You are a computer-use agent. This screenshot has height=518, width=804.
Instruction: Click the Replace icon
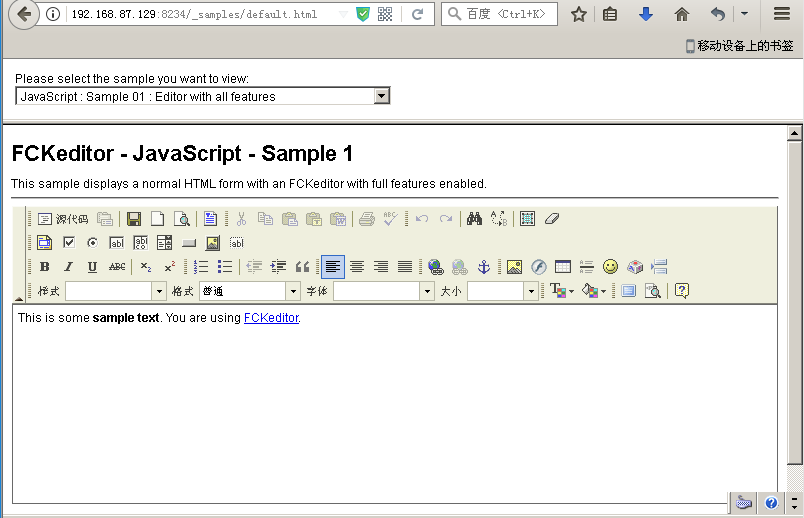498,219
